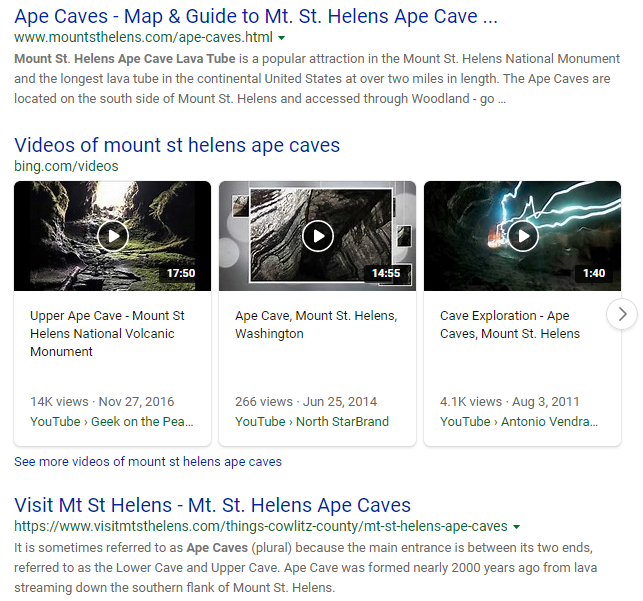This screenshot has height=601, width=643.
Task: Click YouTube North StarBrand source
Action: click(312, 421)
